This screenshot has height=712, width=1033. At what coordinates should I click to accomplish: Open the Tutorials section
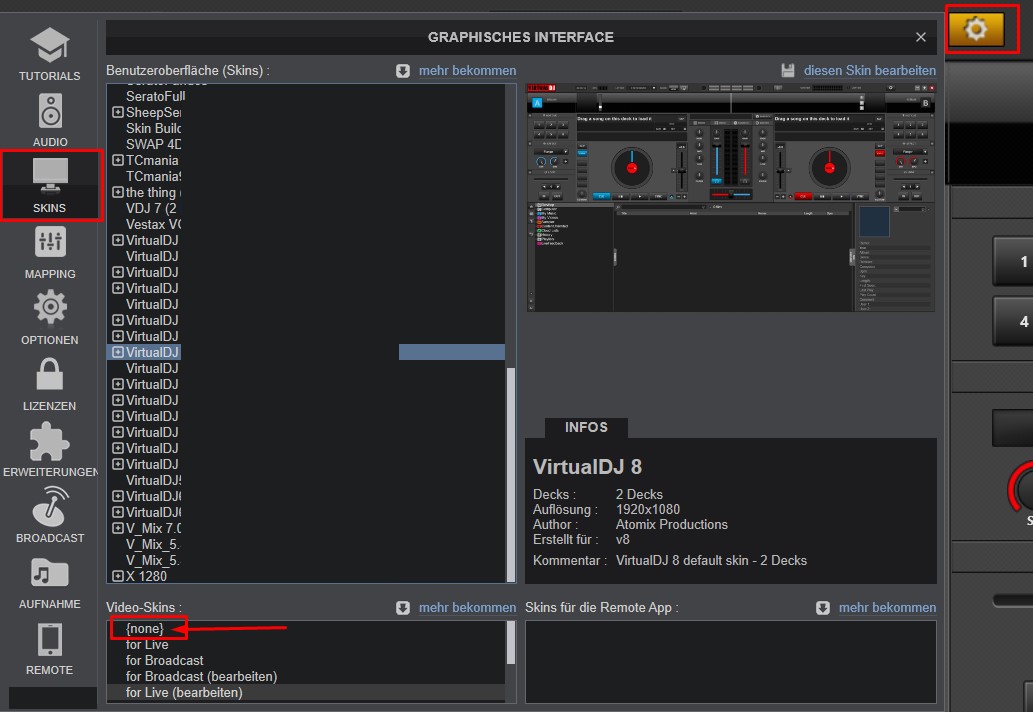[x=49, y=54]
